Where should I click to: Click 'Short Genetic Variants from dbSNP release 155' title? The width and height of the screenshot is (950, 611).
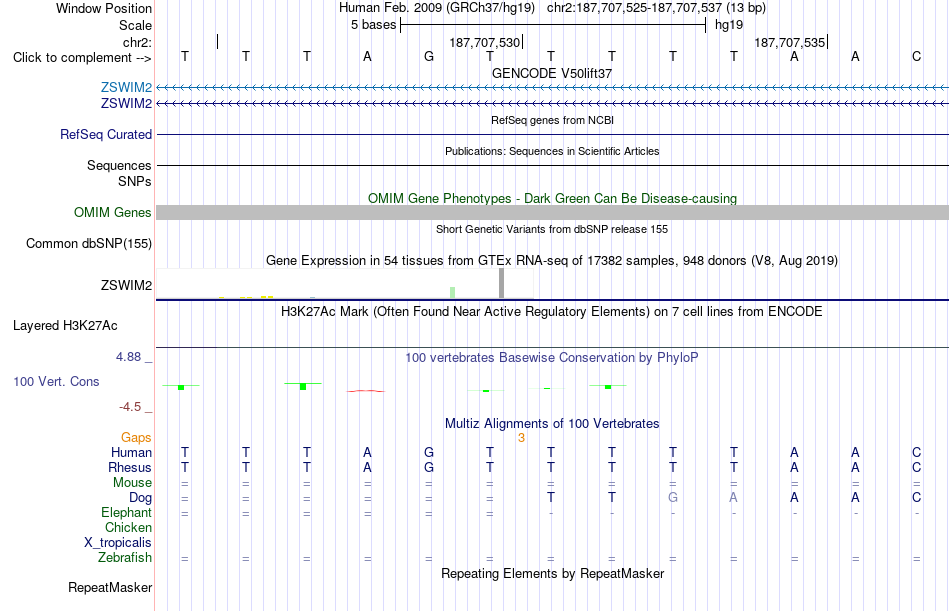552,229
